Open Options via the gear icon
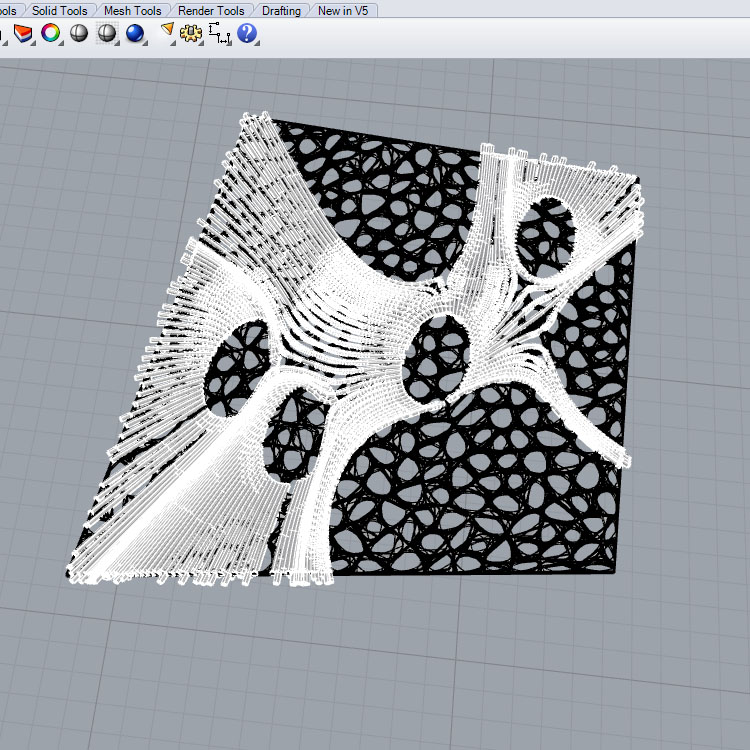 point(191,34)
